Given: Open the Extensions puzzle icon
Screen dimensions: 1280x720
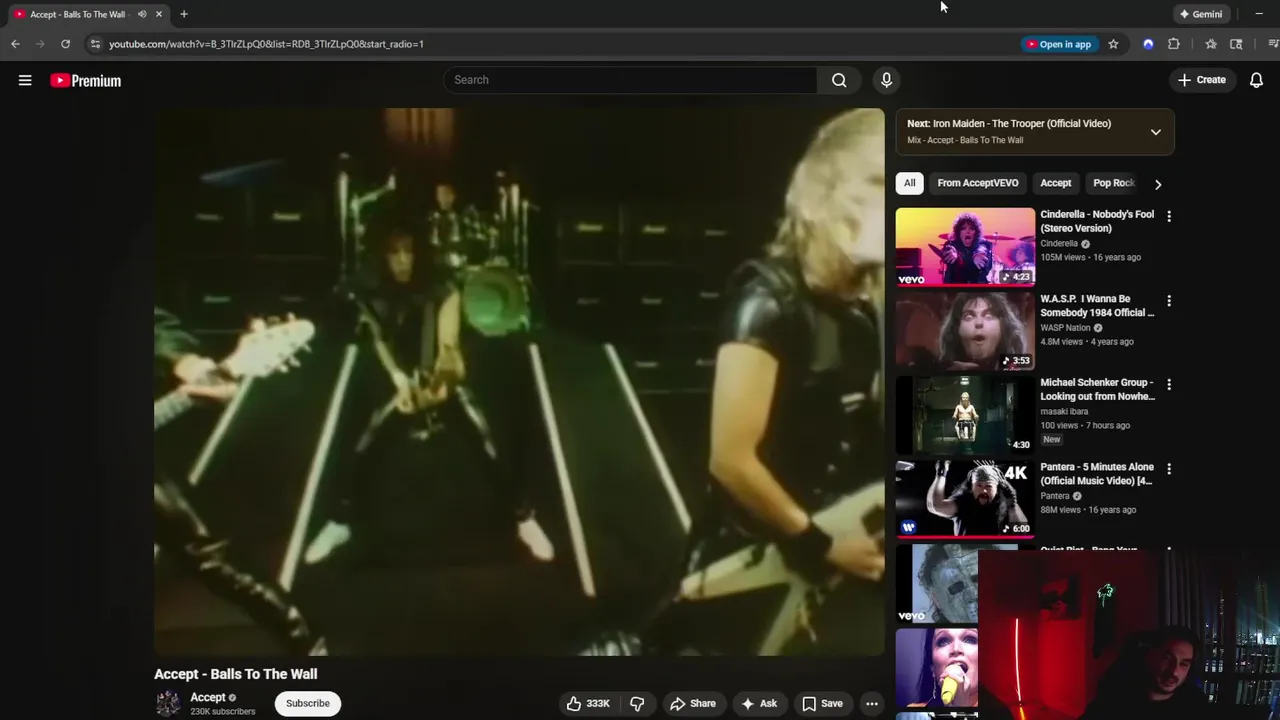Looking at the screenshot, I should point(1174,44).
